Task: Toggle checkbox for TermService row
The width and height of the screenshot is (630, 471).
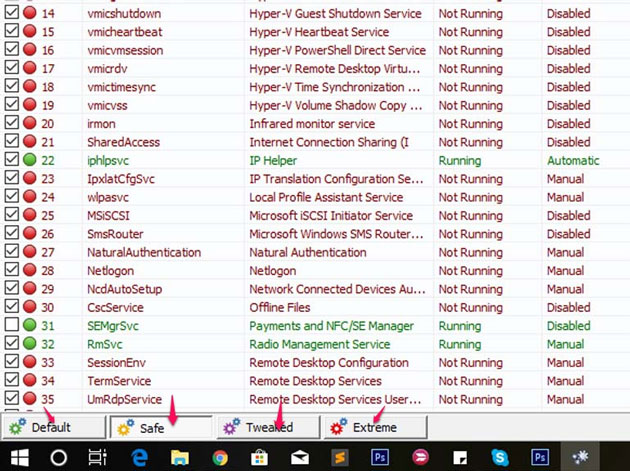Action: pyautogui.click(x=12, y=380)
